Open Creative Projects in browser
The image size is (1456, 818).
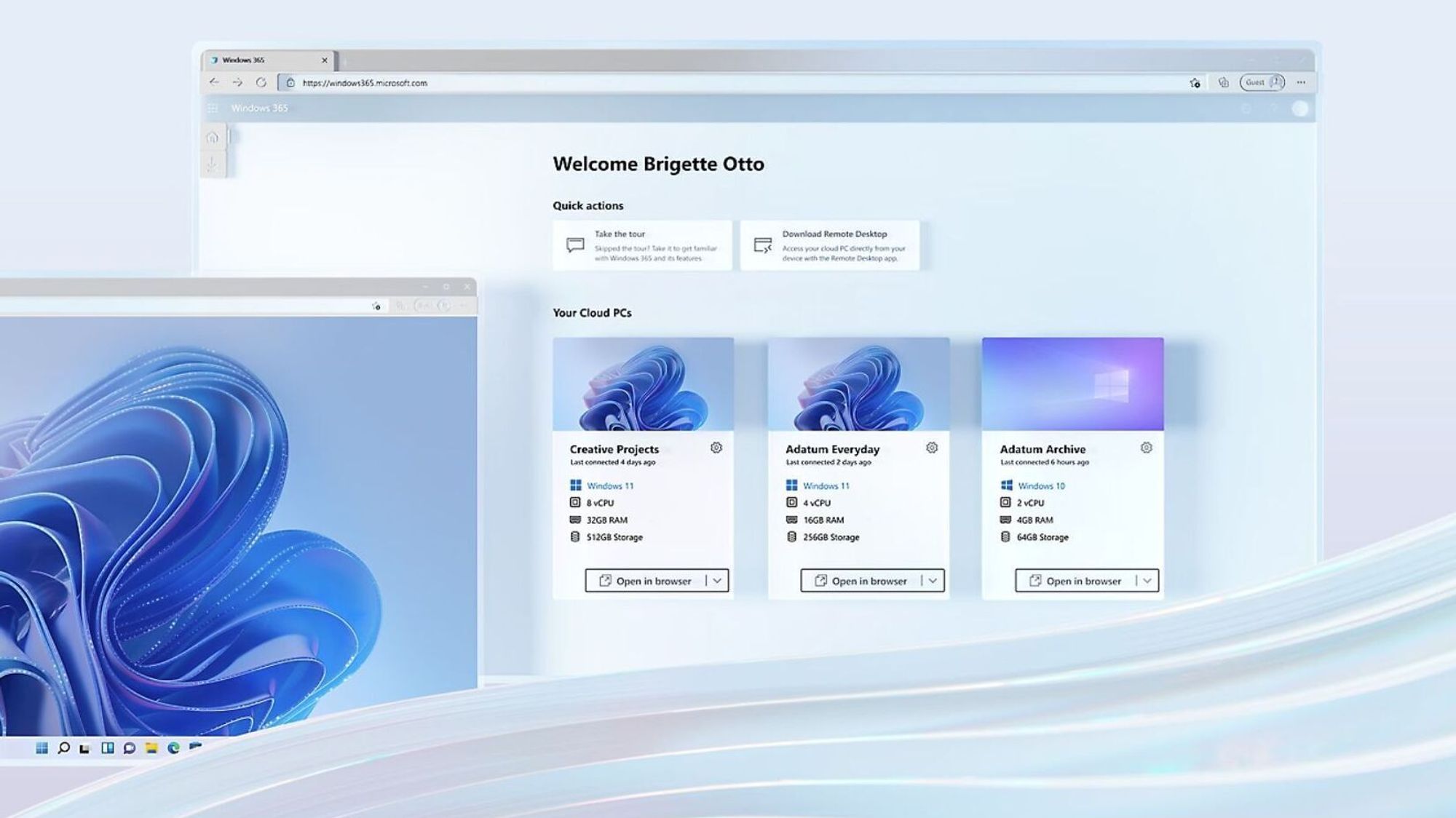point(646,581)
